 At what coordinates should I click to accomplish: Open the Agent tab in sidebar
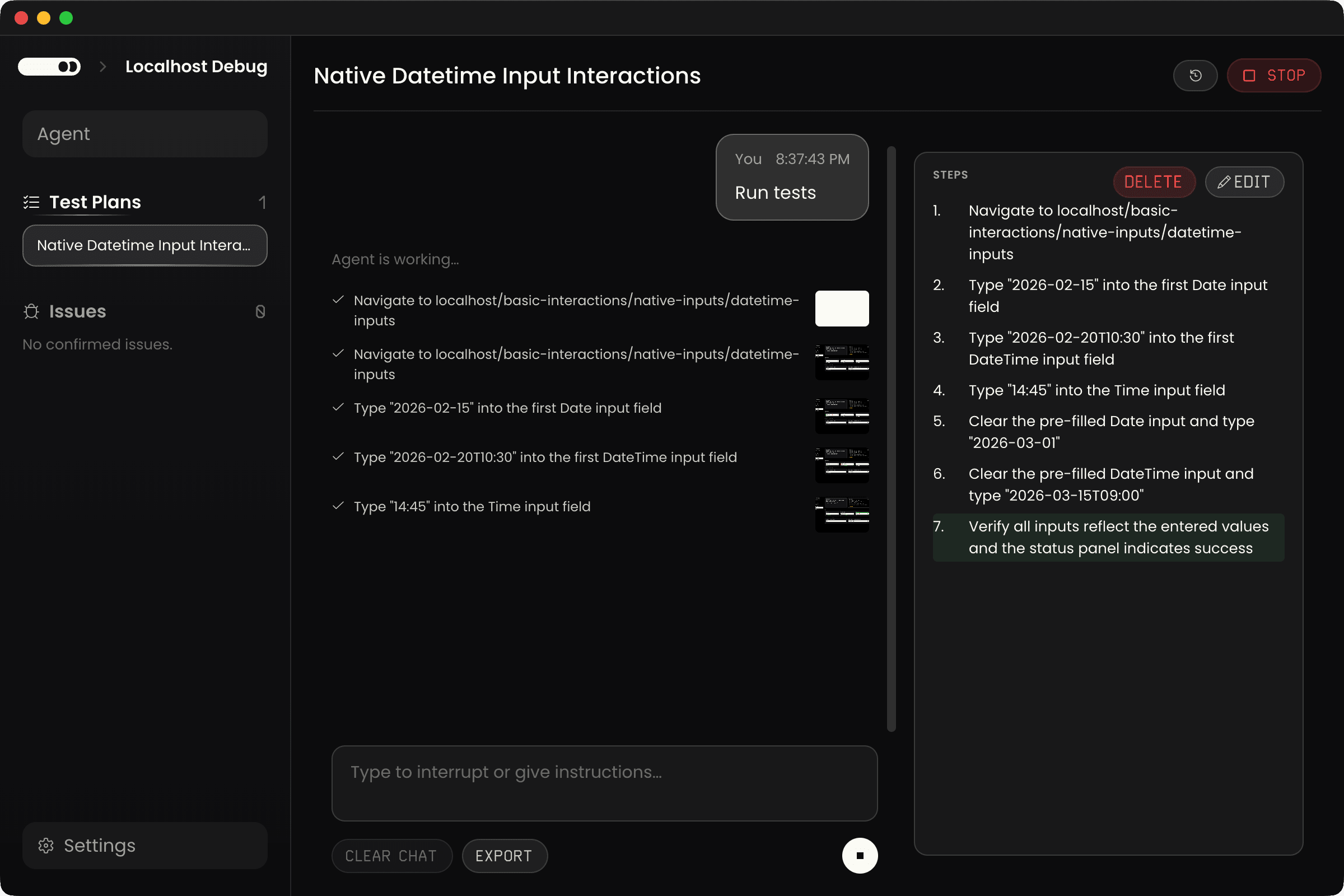[x=144, y=134]
